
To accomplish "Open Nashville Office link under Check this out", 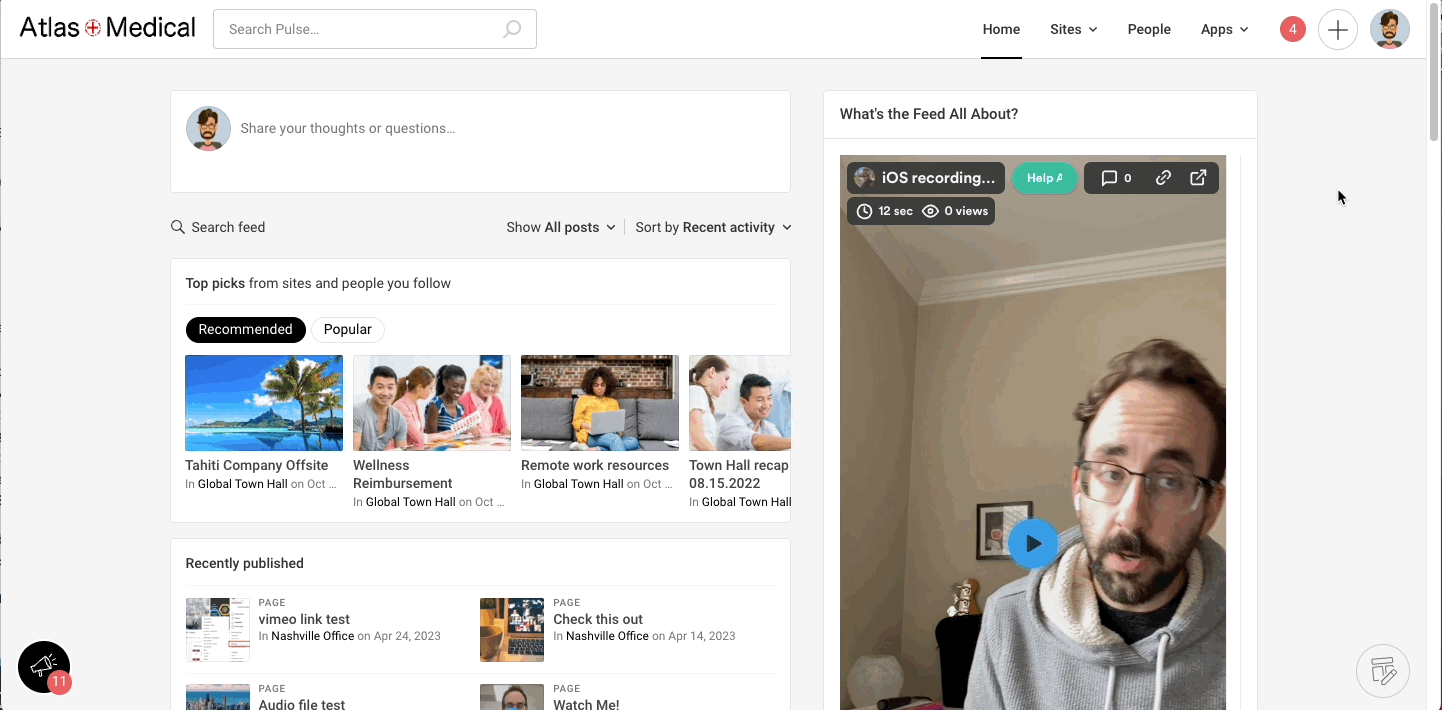I will pos(607,636).
